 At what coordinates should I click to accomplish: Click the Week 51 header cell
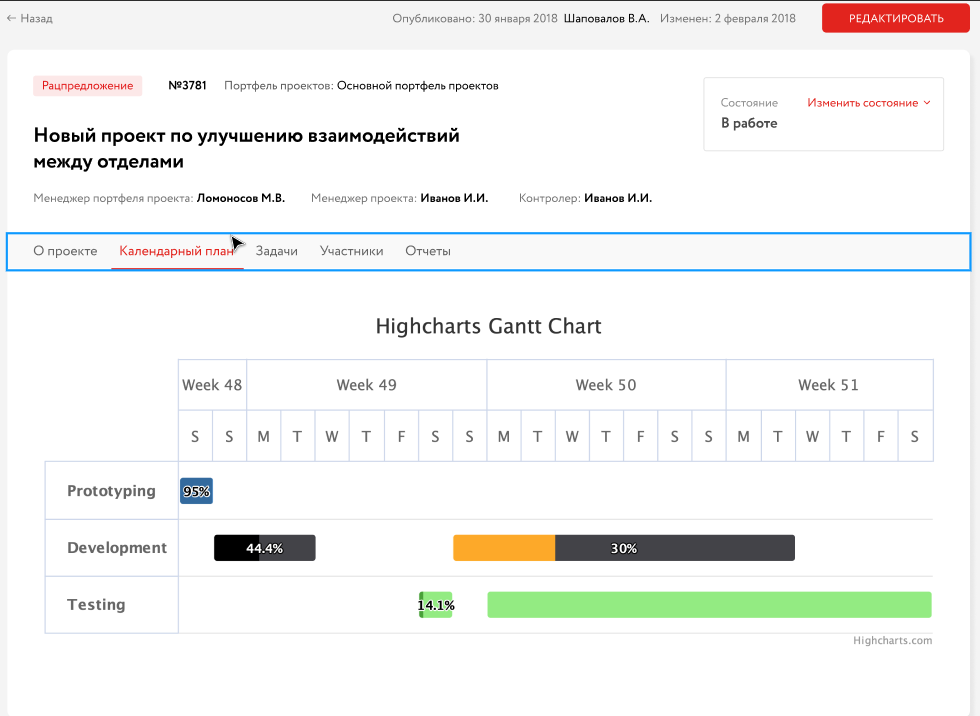tap(828, 385)
